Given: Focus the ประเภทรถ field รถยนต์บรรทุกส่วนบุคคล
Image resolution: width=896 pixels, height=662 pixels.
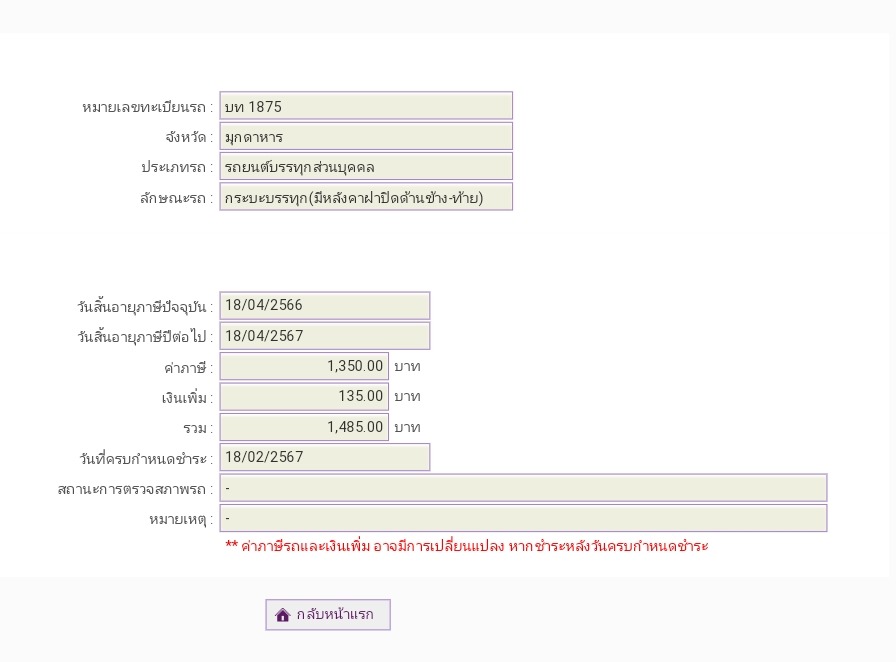Looking at the screenshot, I should point(366,167).
